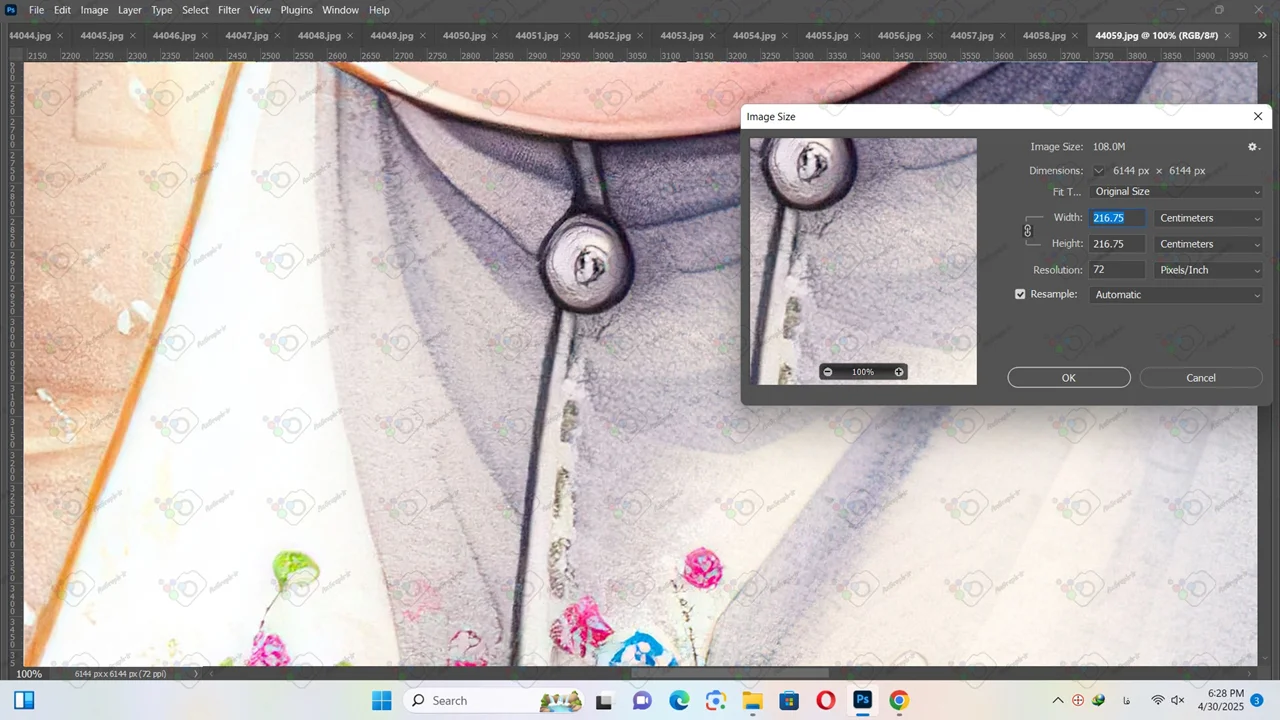This screenshot has height=720, width=1280.
Task: Open the Width units Centimeters dropdown
Action: coord(1208,218)
